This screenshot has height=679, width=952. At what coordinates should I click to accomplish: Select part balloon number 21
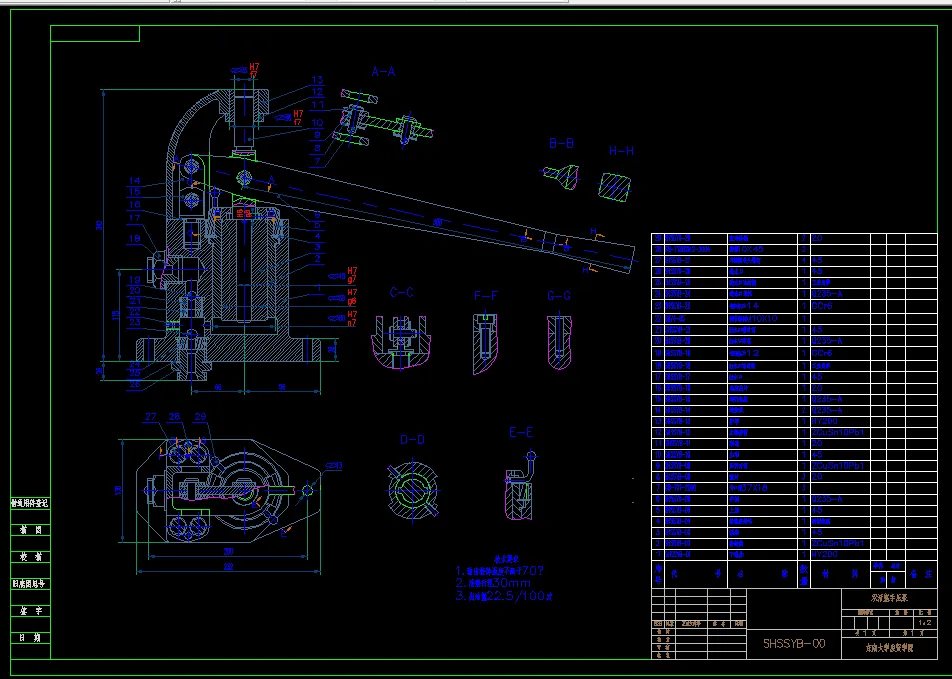coord(134,301)
